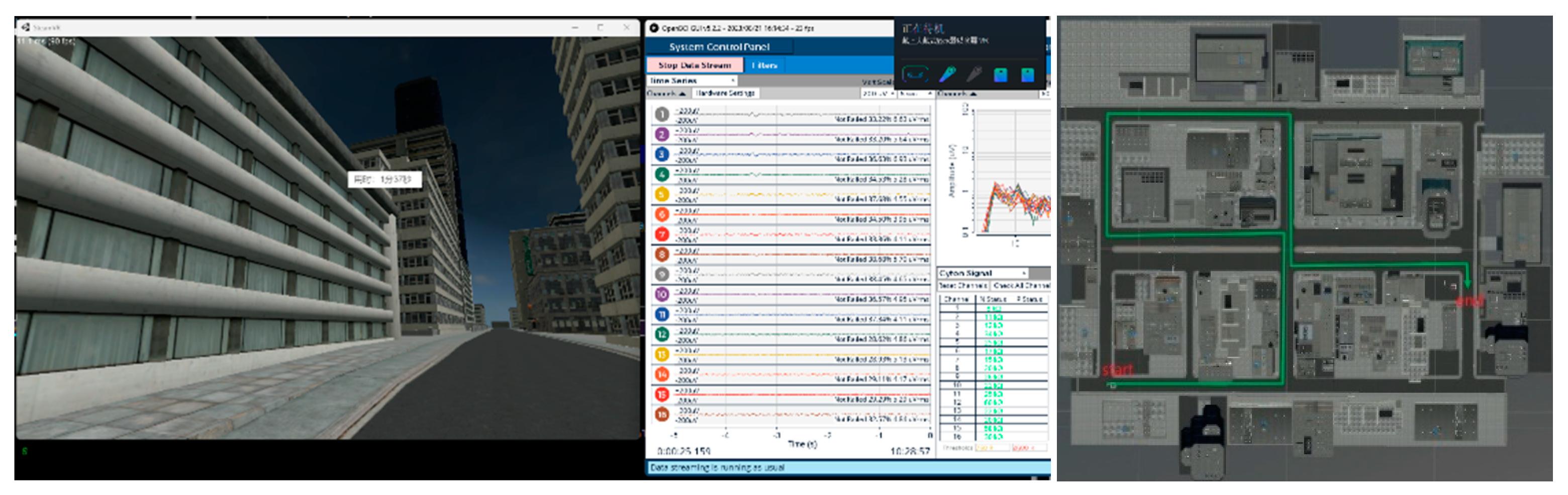The width and height of the screenshot is (1568, 495).
Task: Click the Check All Channels button
Action: pos(1021,285)
